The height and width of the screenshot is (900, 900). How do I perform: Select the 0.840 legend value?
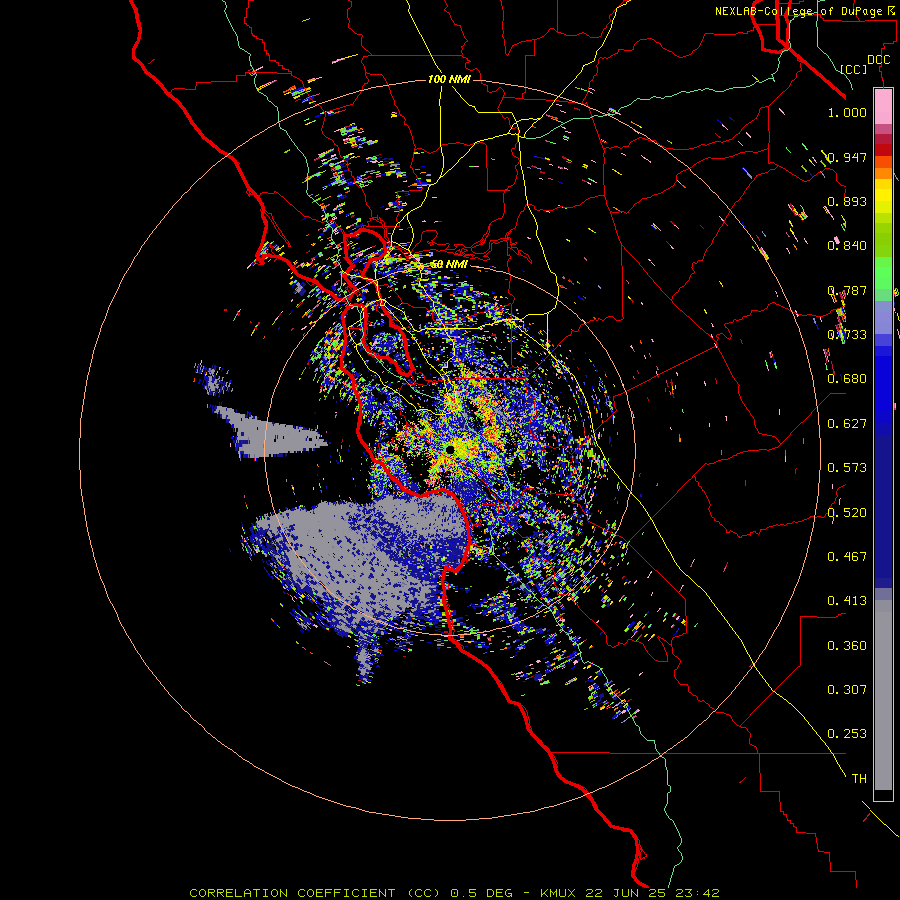pos(847,245)
